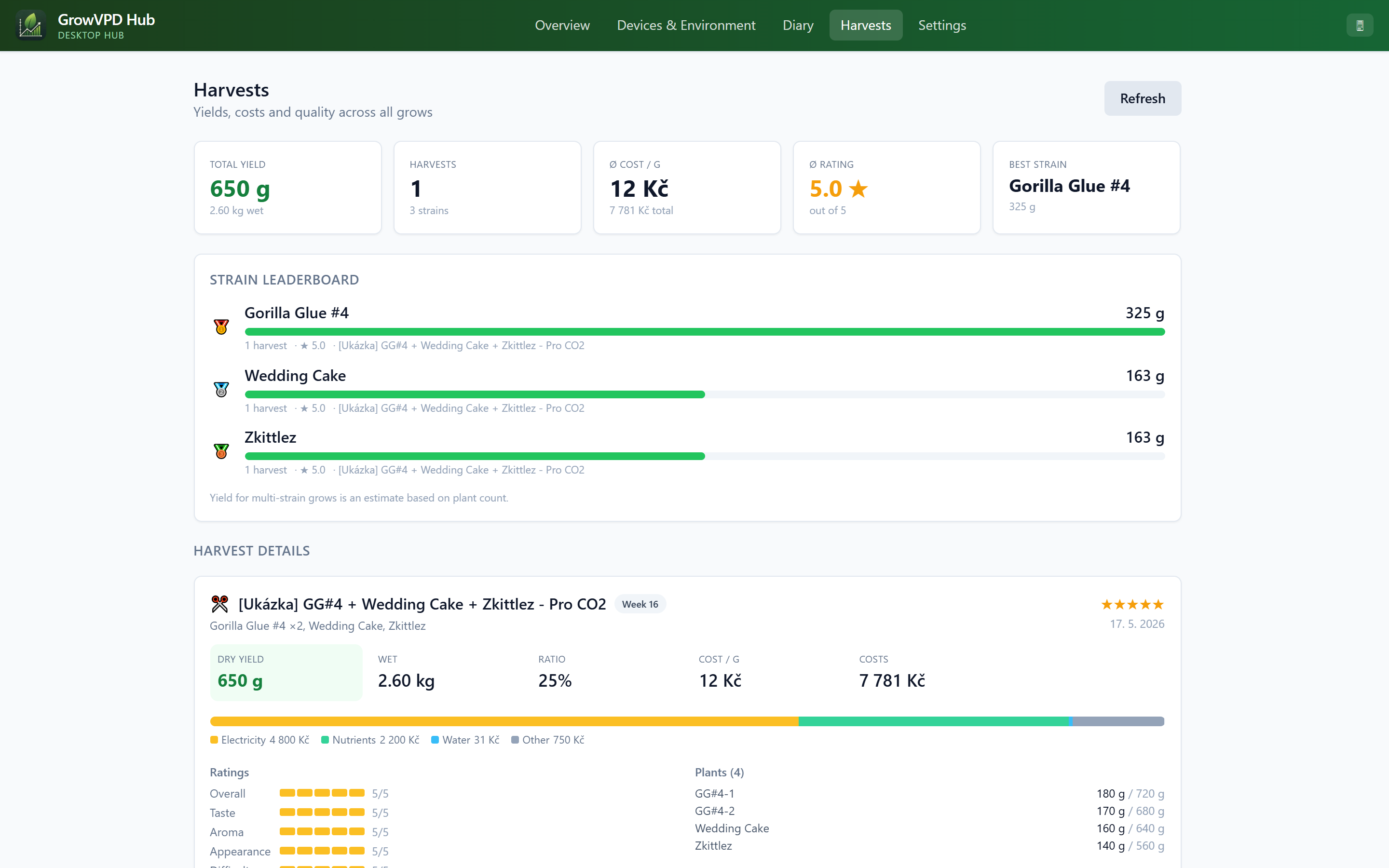The image size is (1389, 868).
Task: Go to the Settings tab
Action: (x=942, y=25)
